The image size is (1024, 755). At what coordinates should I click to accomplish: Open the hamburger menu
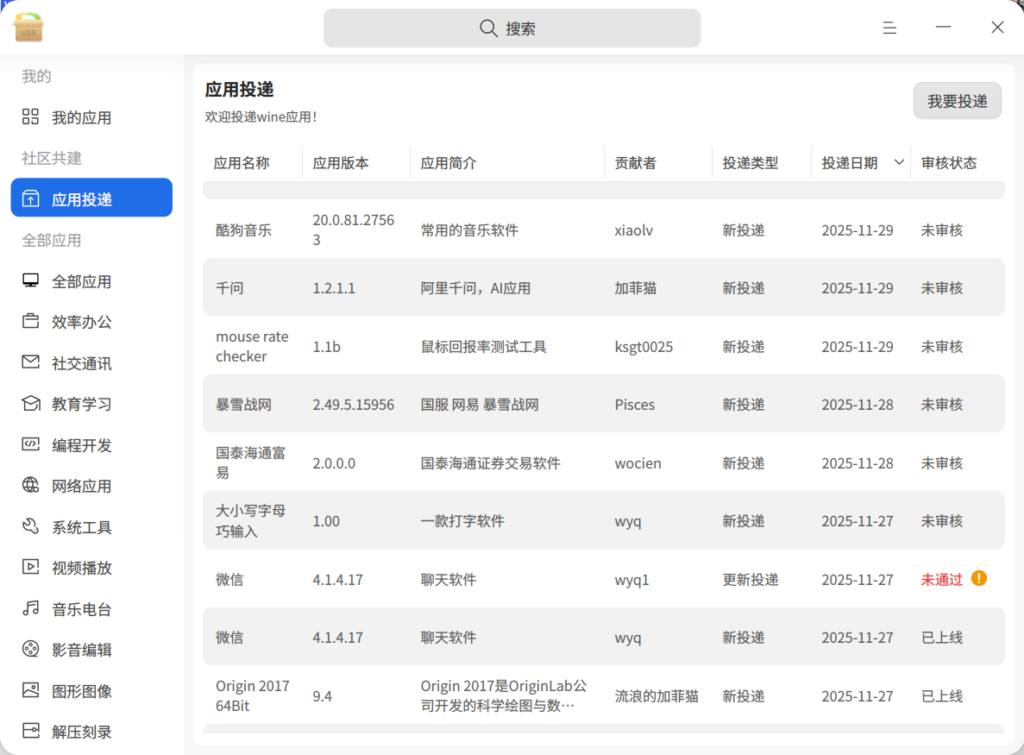[889, 28]
